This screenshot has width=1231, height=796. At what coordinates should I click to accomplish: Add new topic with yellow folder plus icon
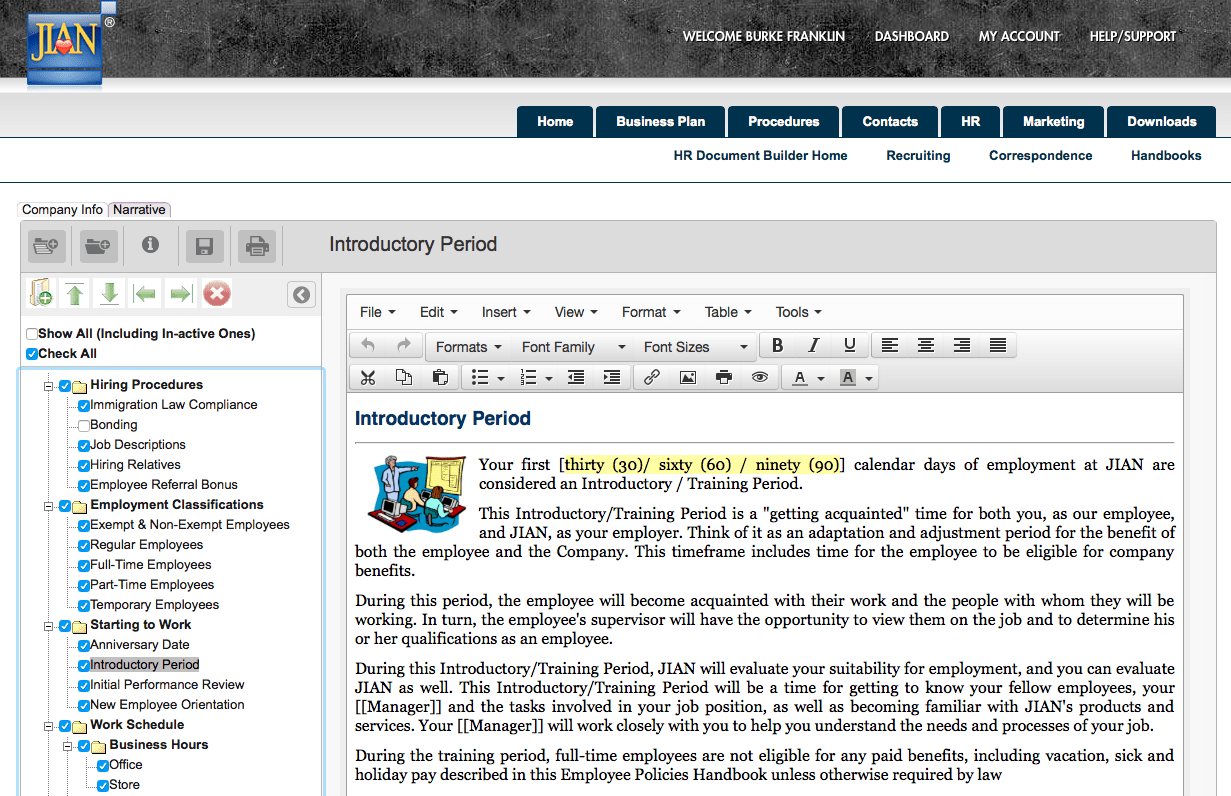click(x=41, y=294)
